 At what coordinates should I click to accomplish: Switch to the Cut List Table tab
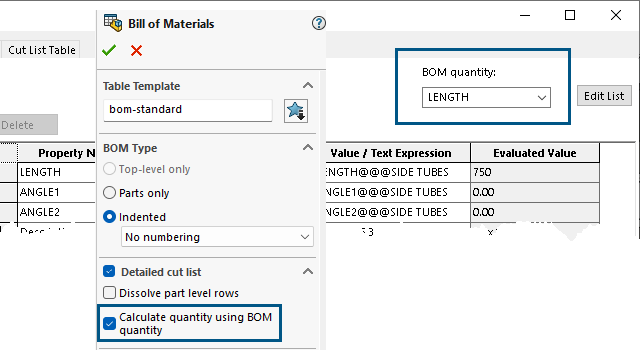(x=42, y=50)
